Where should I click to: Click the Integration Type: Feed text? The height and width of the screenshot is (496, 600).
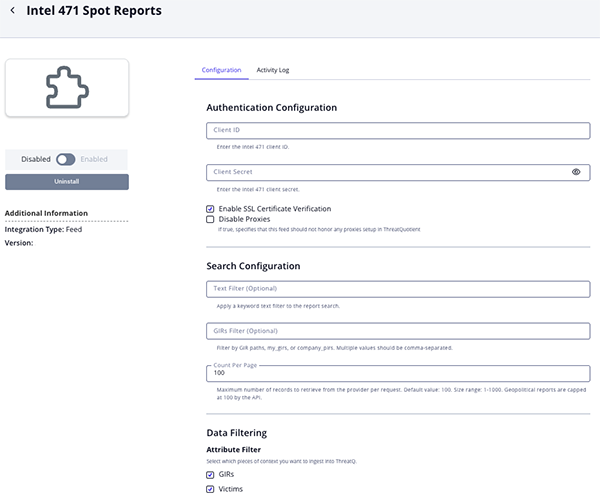[x=43, y=229]
